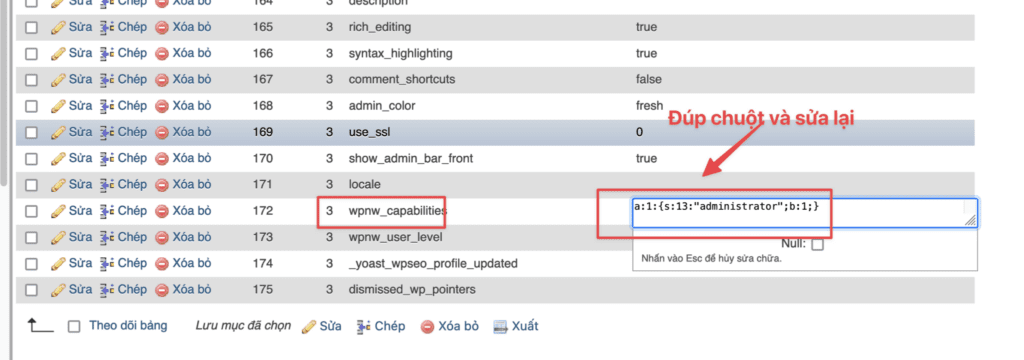Click the red delete icon in row 167
Viewport: 1024px width, 360px height.
tap(162, 80)
